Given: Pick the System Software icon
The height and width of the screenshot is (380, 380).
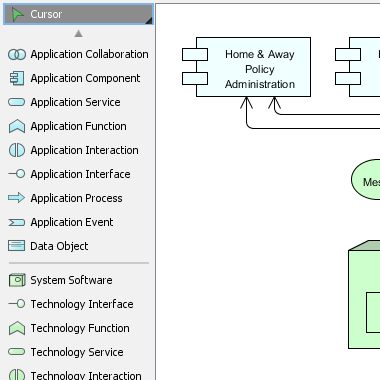Looking at the screenshot, I should (17, 280).
